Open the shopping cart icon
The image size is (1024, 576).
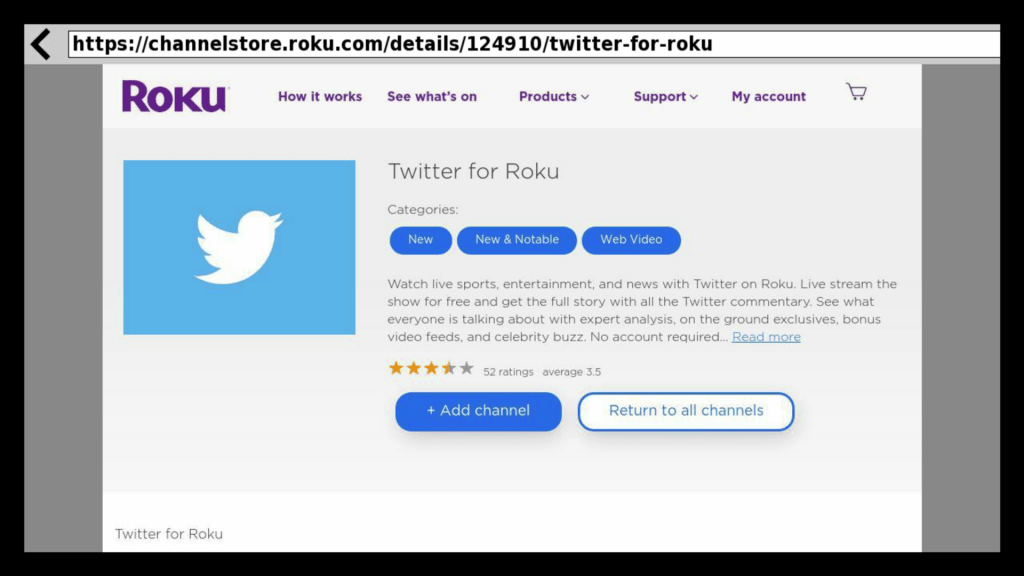click(x=856, y=91)
